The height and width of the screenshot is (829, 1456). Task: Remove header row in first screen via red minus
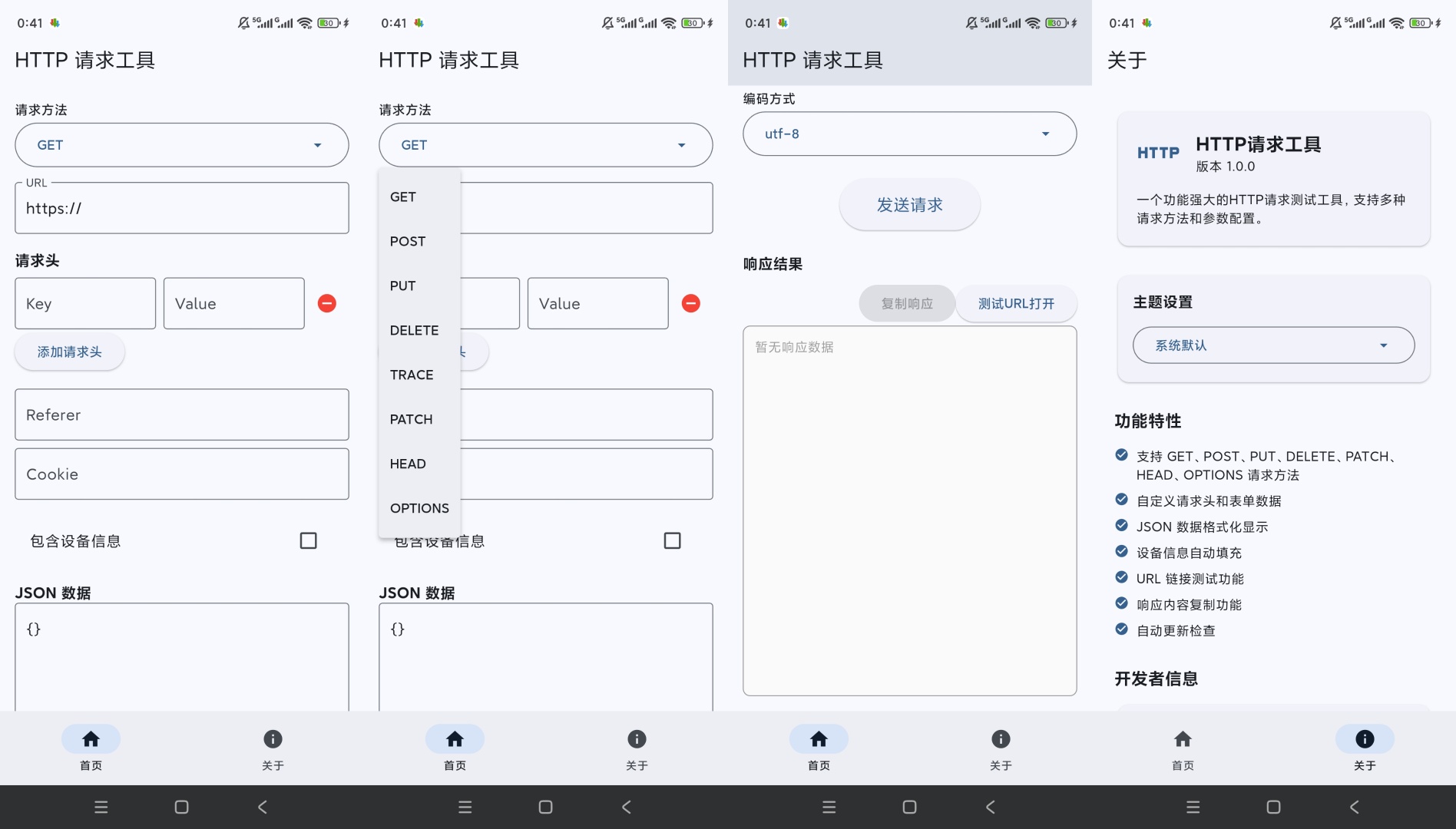(x=327, y=303)
